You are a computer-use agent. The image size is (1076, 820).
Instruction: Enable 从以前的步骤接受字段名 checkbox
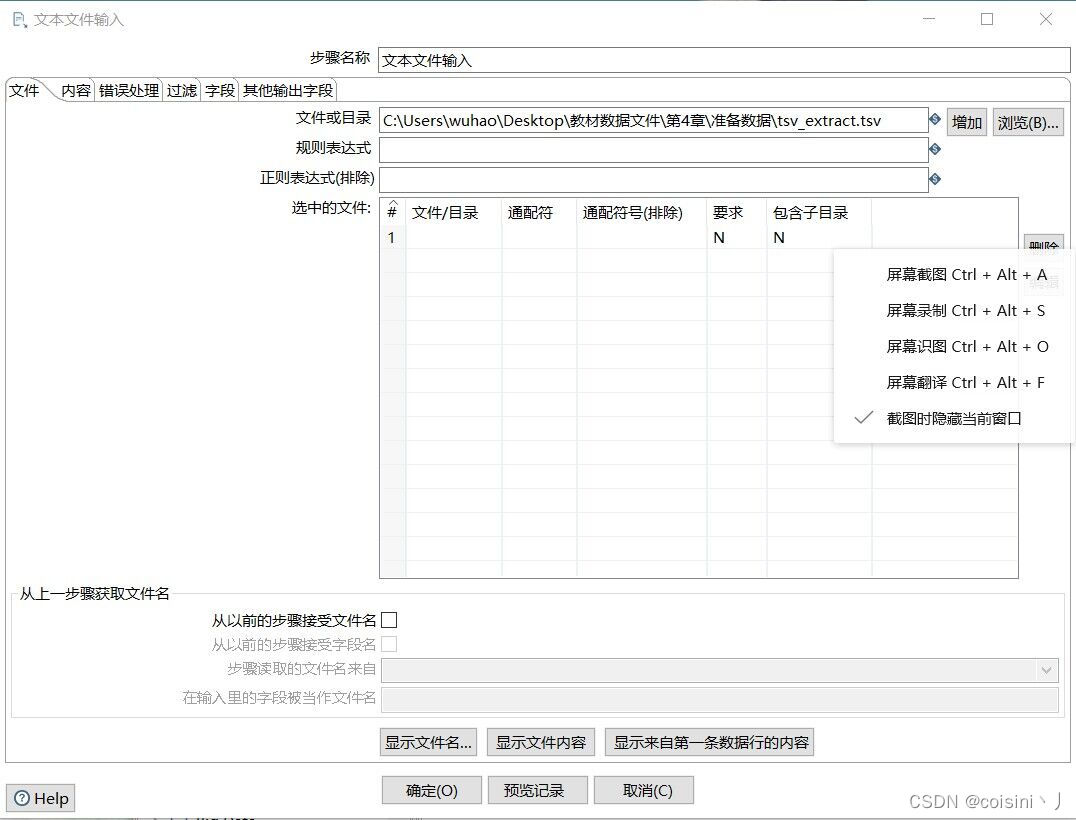pyautogui.click(x=390, y=644)
